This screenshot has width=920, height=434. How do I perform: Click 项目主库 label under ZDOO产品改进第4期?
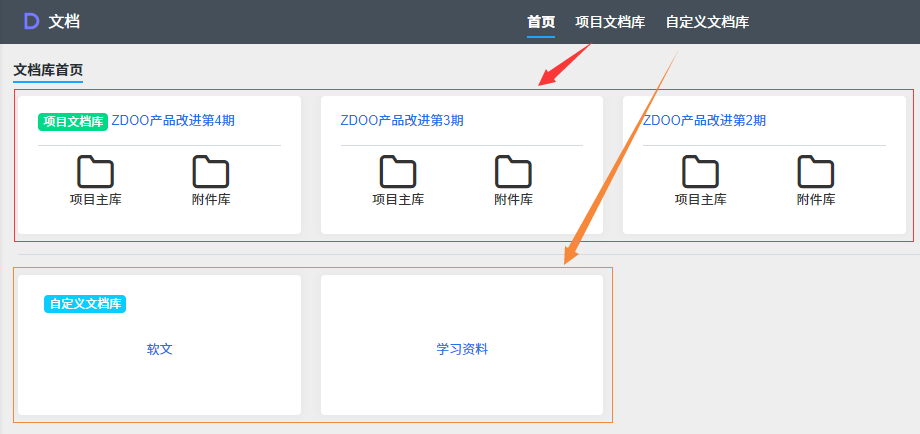(96, 199)
